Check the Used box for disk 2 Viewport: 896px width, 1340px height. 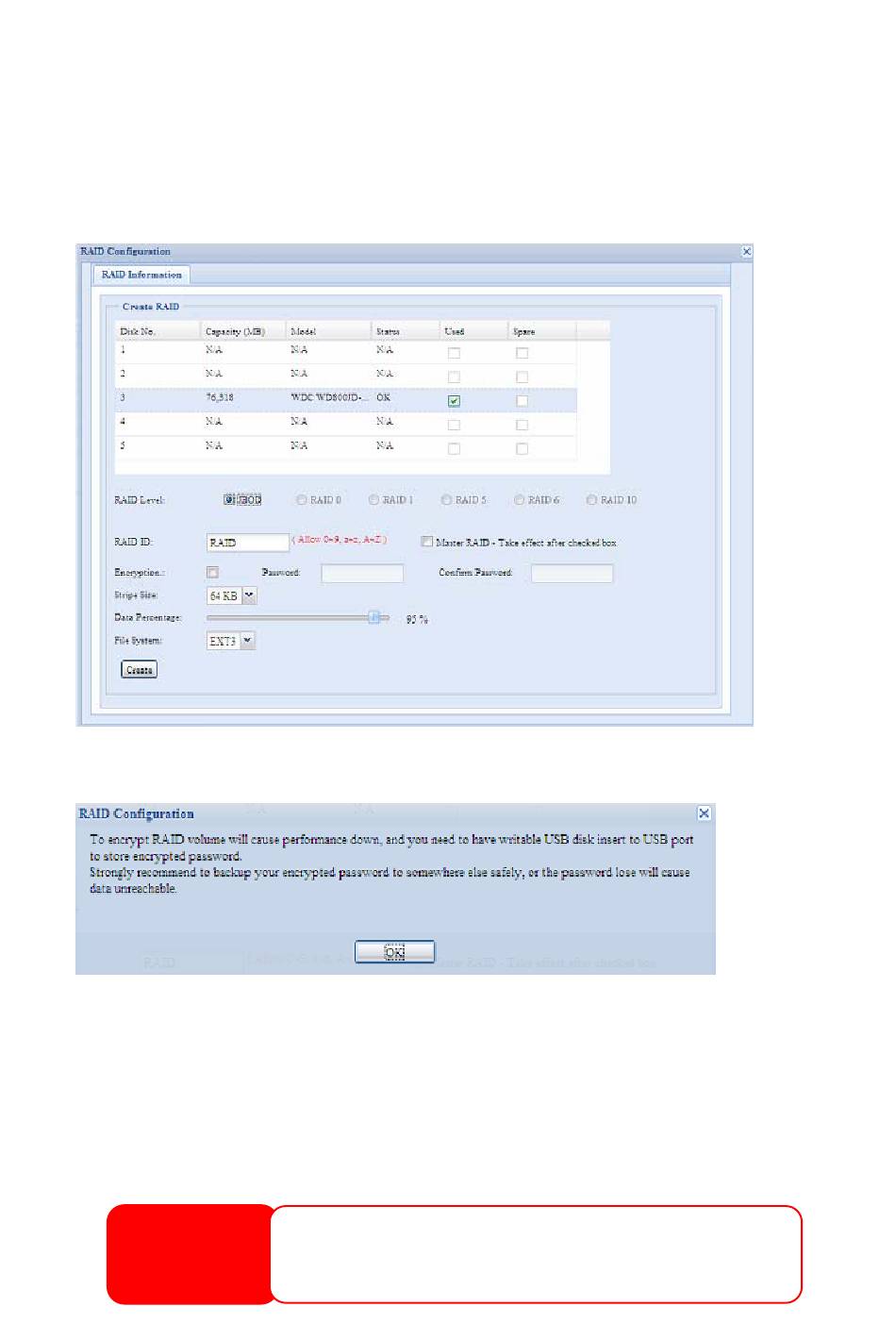[x=454, y=377]
